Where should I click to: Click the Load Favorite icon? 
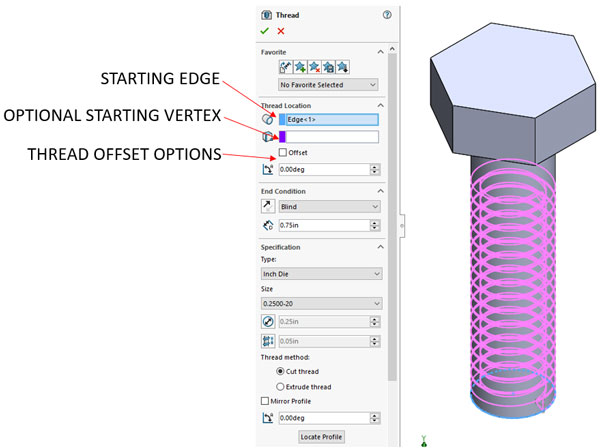343,68
